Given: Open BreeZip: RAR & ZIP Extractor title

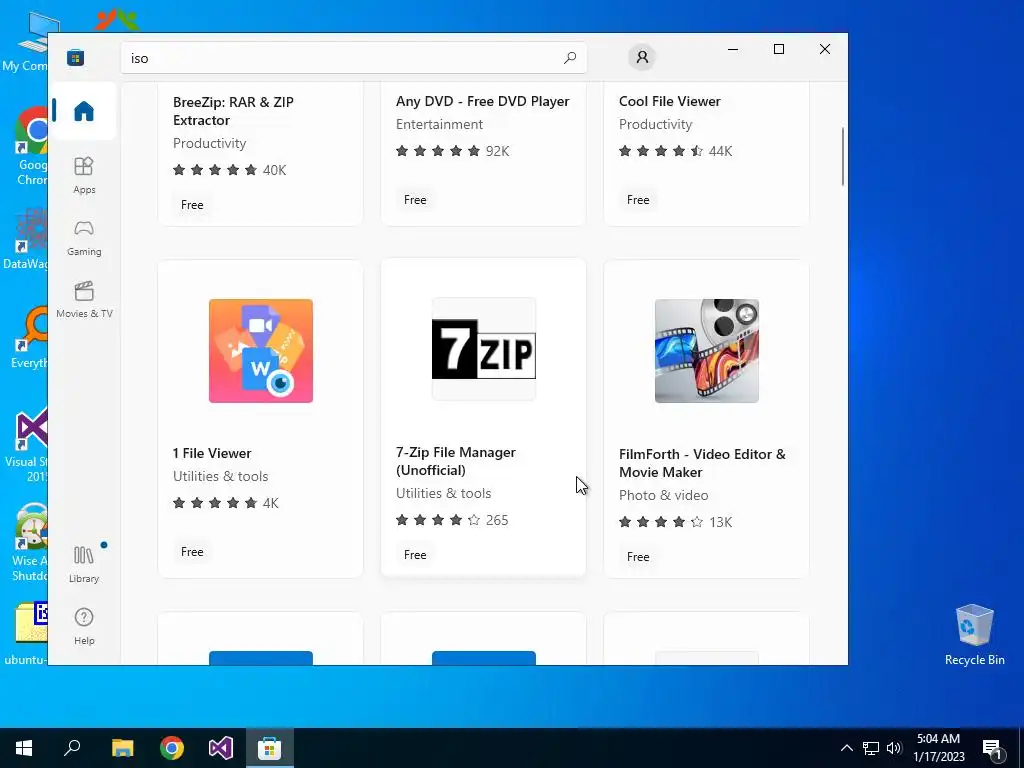Looking at the screenshot, I should [233, 111].
